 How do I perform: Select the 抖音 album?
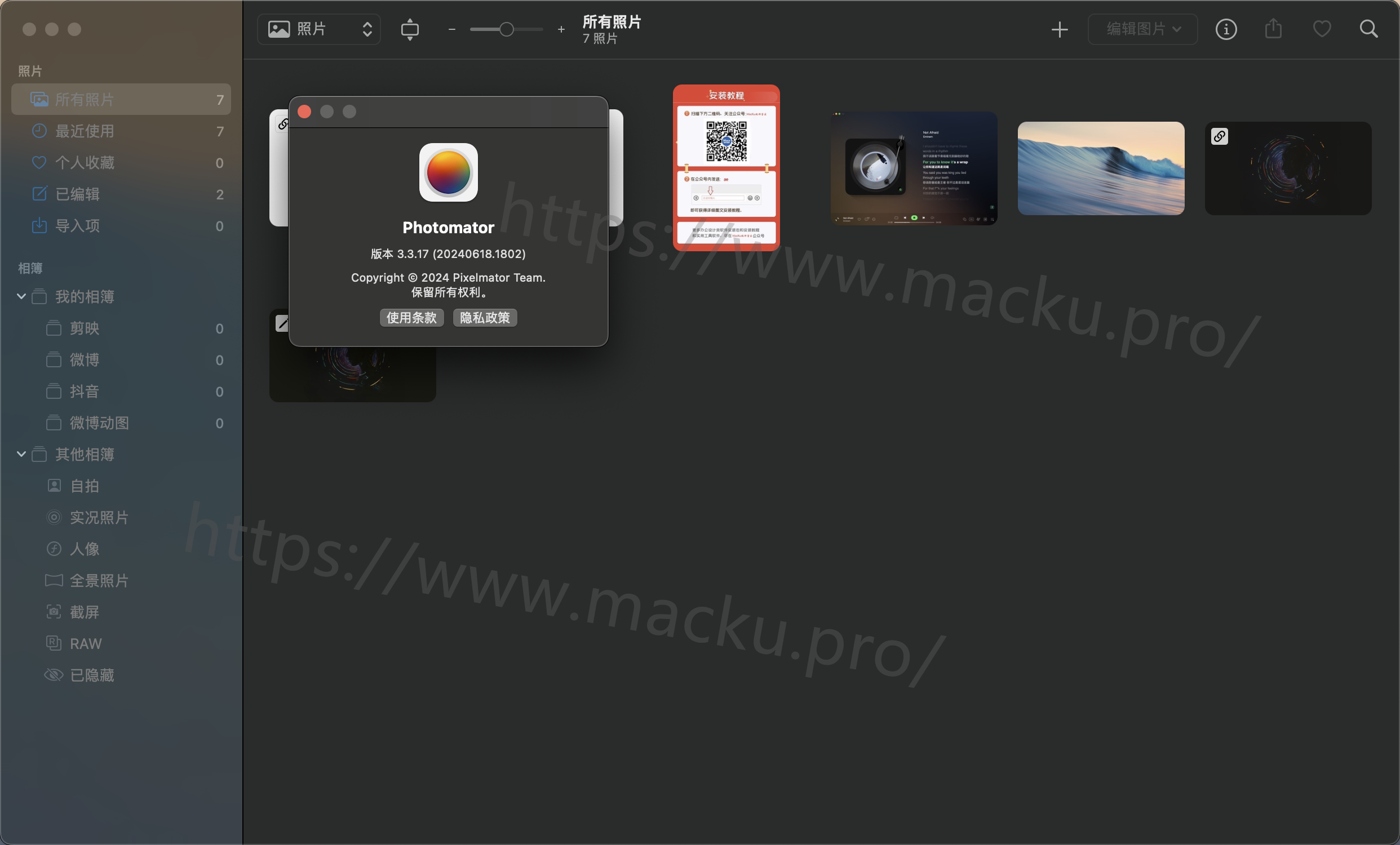pyautogui.click(x=121, y=392)
